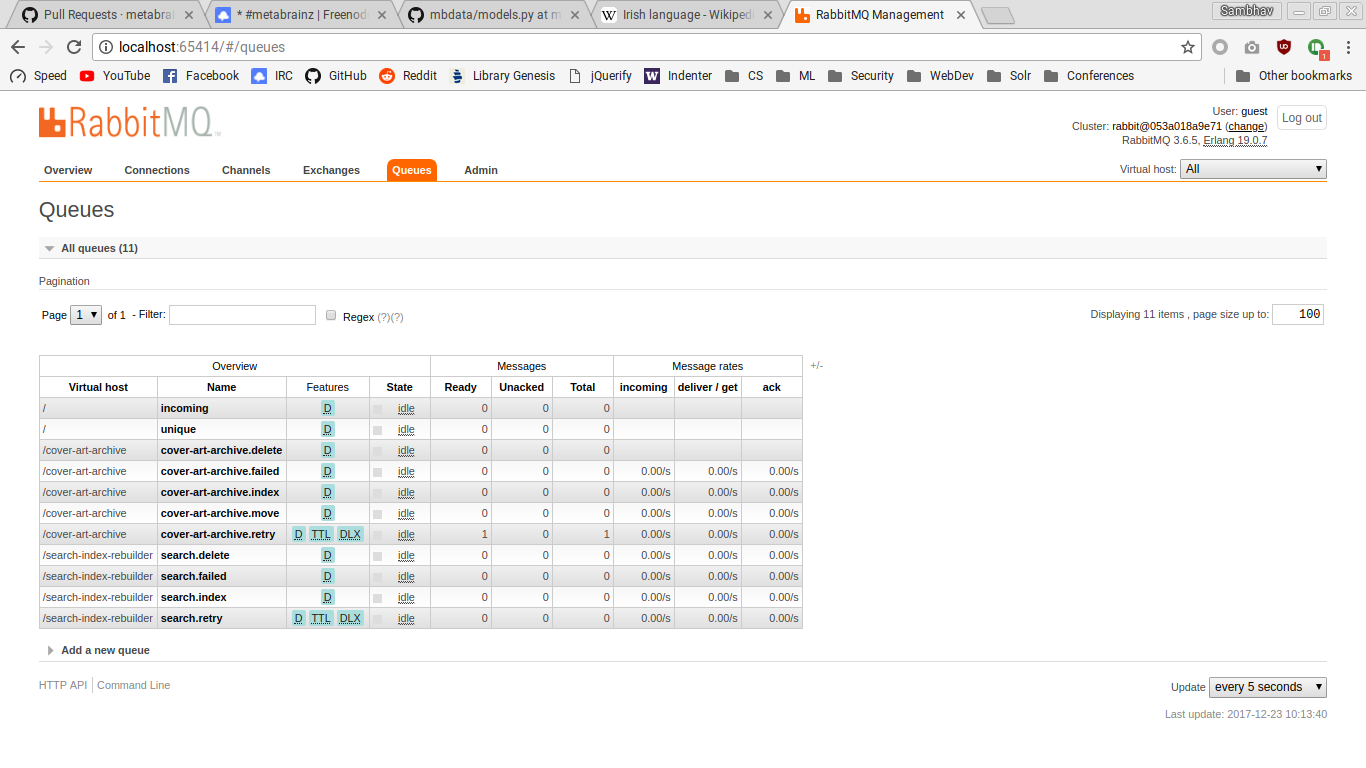This screenshot has width=1366, height=768.
Task: Click the DLX tag on cover-art-archive.retry
Action: (350, 534)
